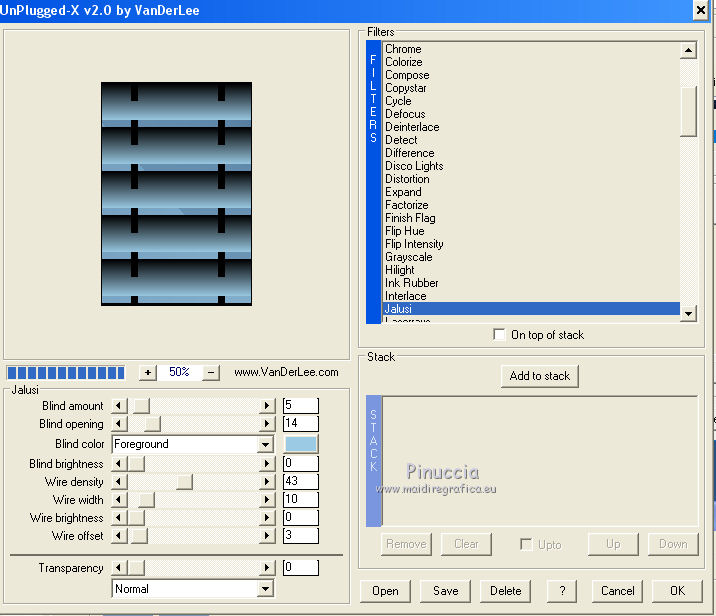This screenshot has height=616, width=716.
Task: Click the left arrow of Wire width slider
Action: [x=119, y=500]
